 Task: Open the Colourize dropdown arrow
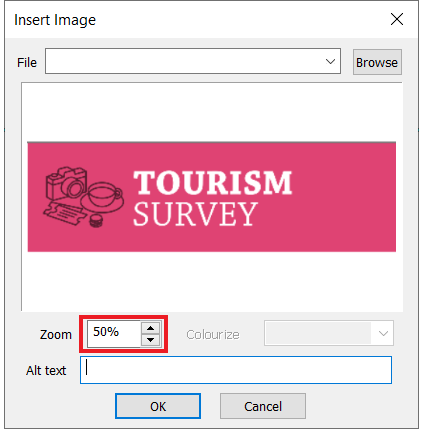[x=383, y=333]
